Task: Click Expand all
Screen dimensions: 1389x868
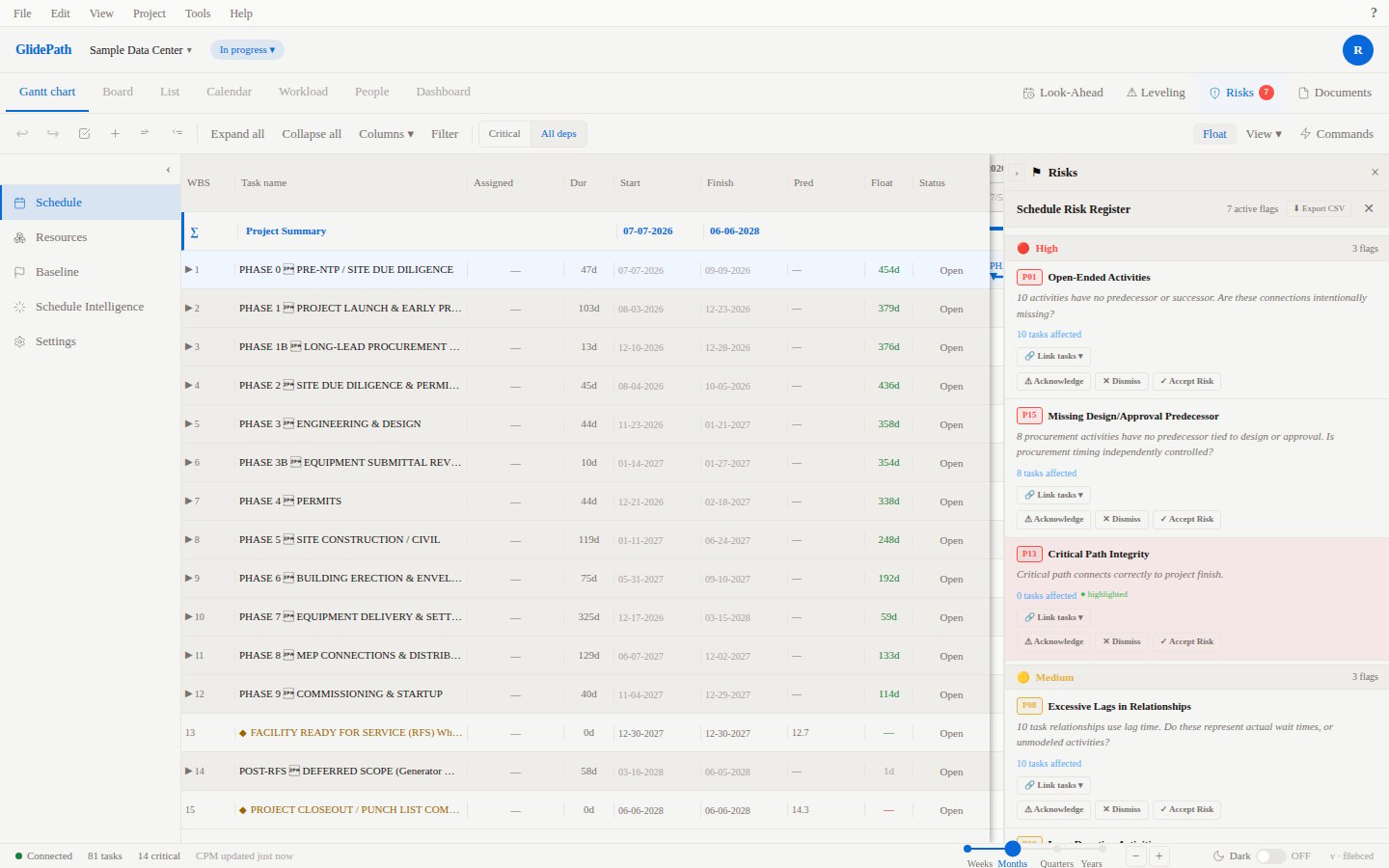Action: tap(237, 134)
